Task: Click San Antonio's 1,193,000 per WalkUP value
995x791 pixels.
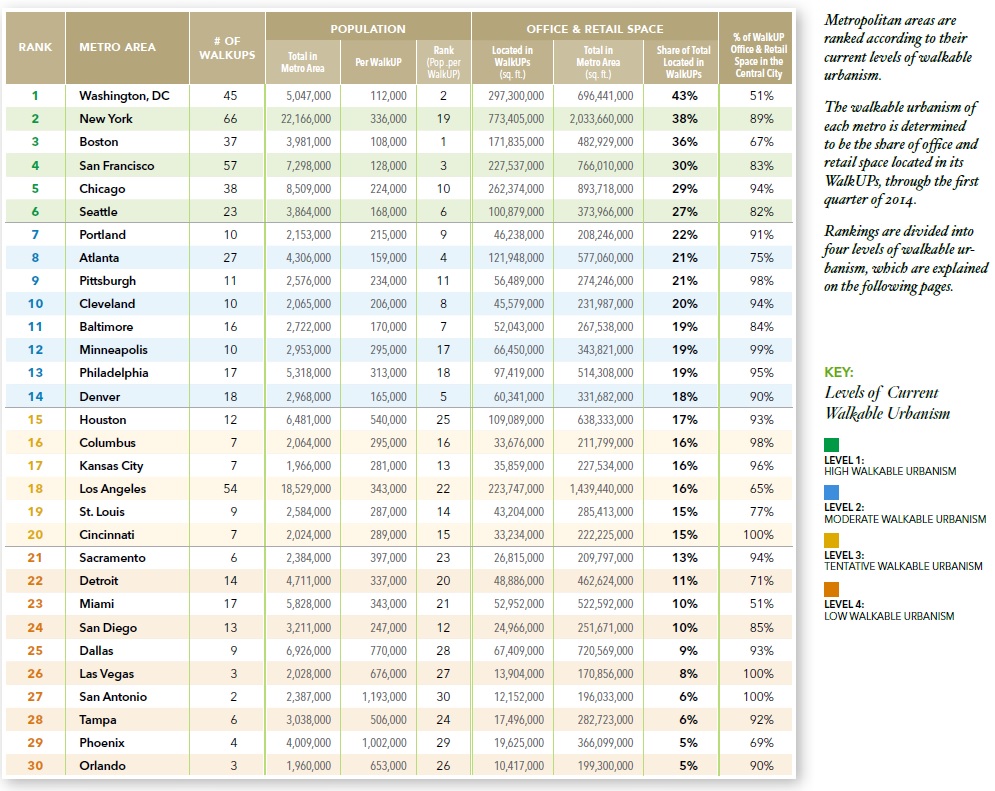Action: (385, 696)
